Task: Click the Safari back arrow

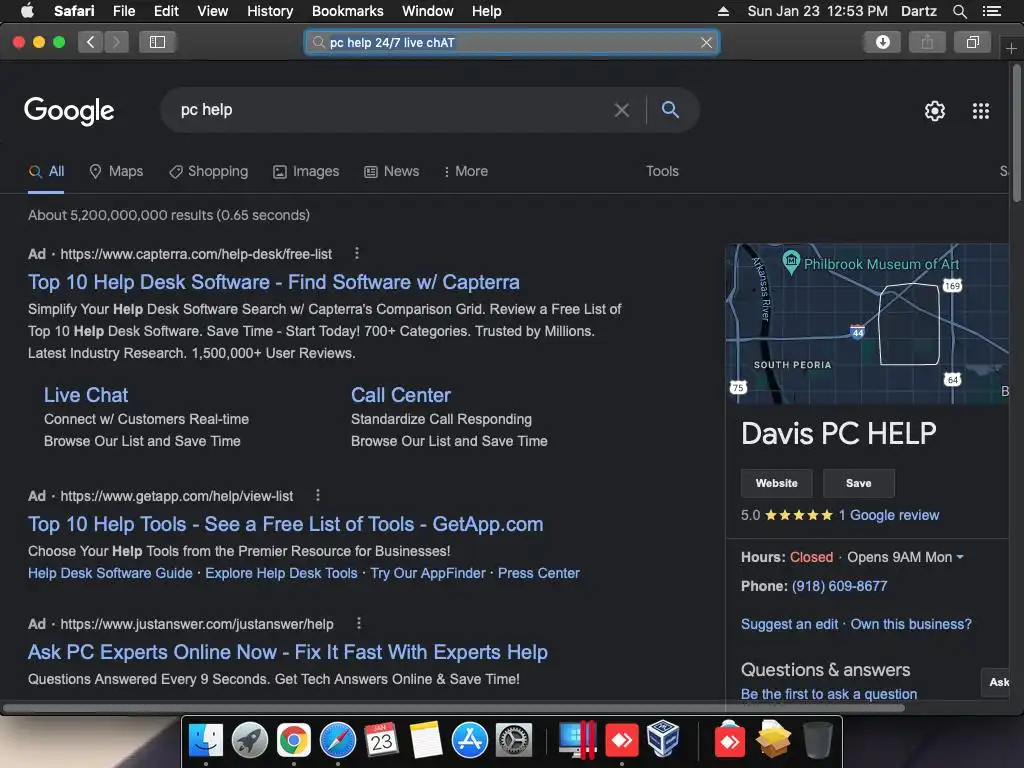Action: [x=91, y=42]
